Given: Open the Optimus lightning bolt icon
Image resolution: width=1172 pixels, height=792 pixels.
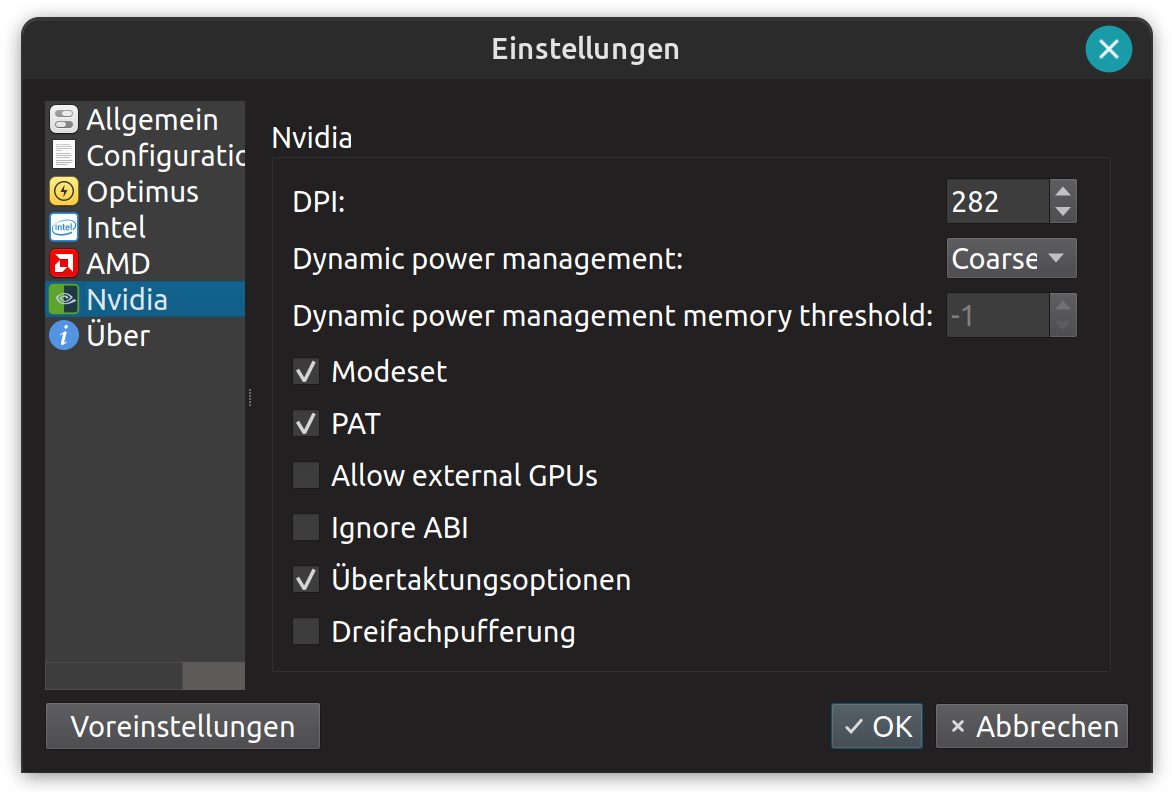Looking at the screenshot, I should 64,192.
